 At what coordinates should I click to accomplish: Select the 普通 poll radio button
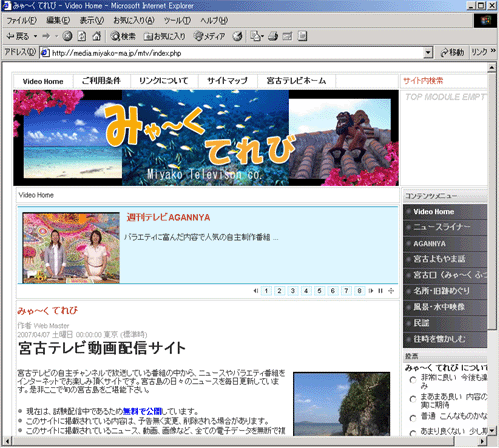[413, 418]
